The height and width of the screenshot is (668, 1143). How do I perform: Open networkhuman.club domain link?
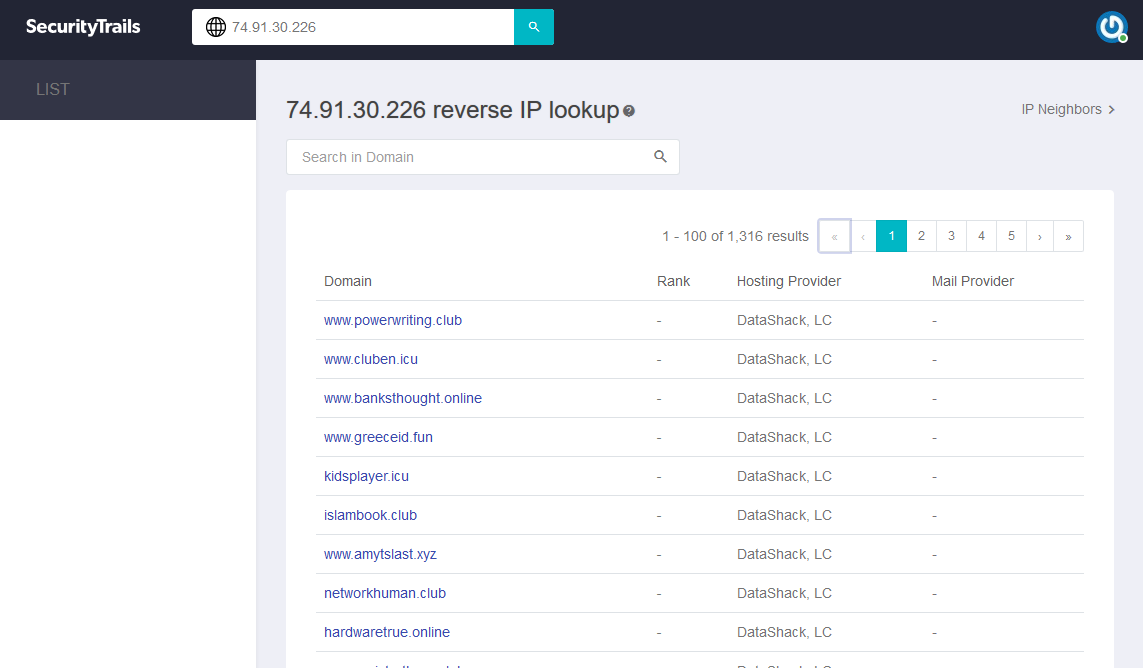tap(385, 594)
